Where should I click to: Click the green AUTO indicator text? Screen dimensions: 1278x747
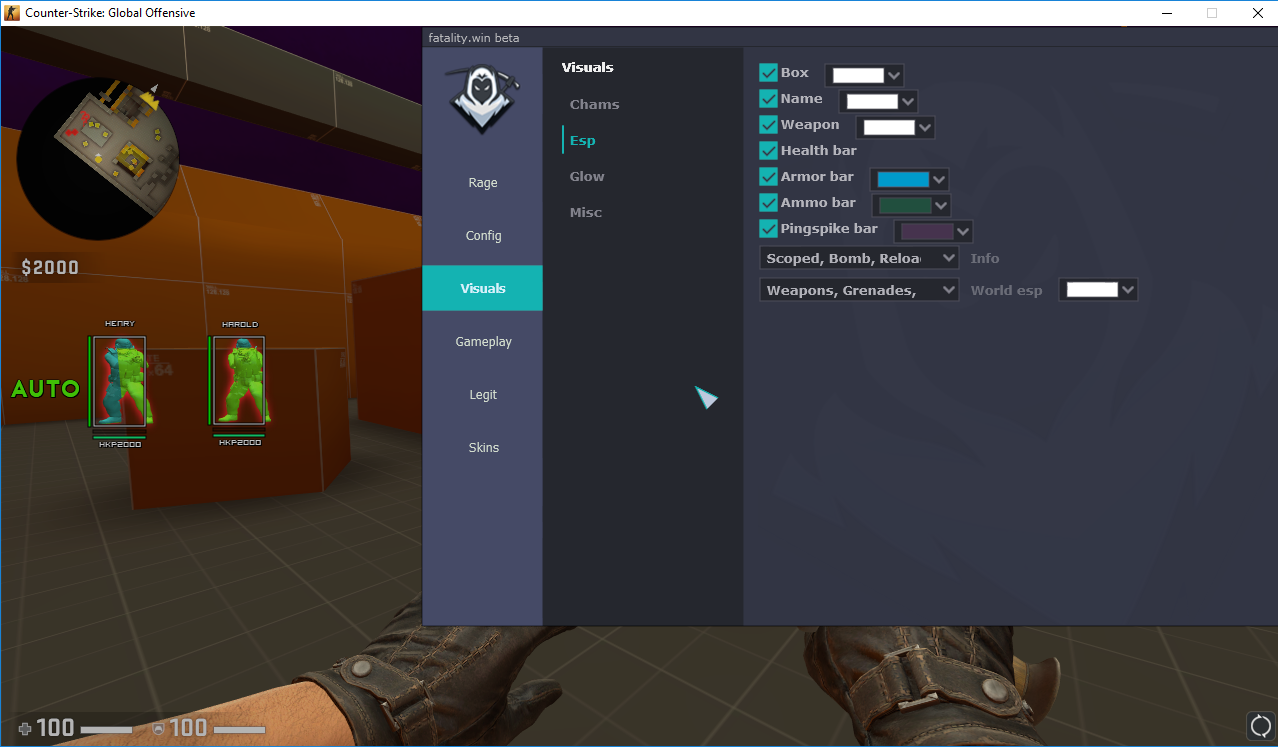click(x=45, y=389)
